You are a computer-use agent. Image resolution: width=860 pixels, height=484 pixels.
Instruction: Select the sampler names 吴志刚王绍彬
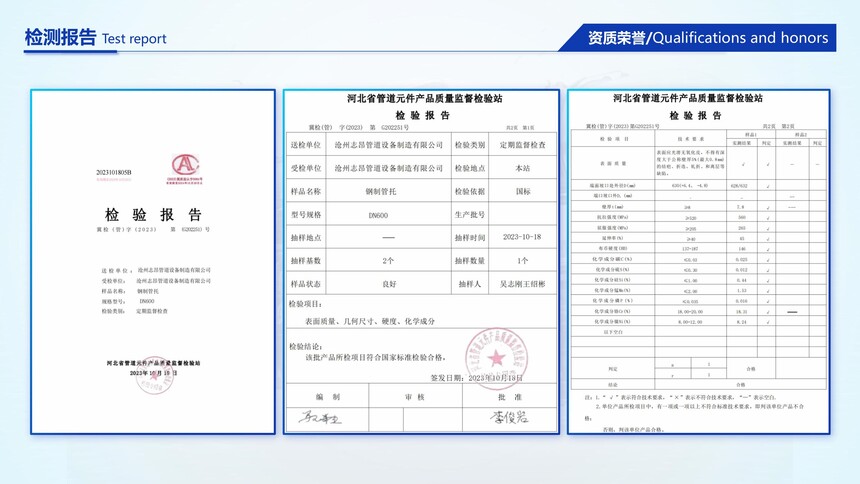[523, 284]
